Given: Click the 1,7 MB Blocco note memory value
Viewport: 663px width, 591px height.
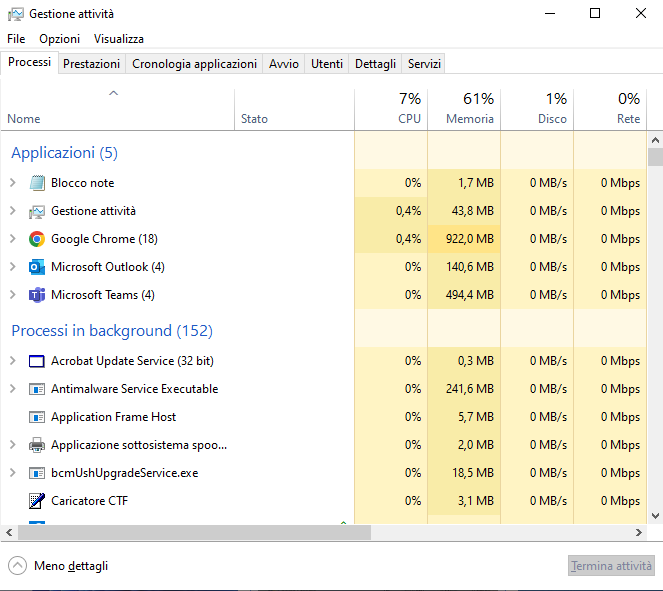Looking at the screenshot, I should [x=476, y=183].
